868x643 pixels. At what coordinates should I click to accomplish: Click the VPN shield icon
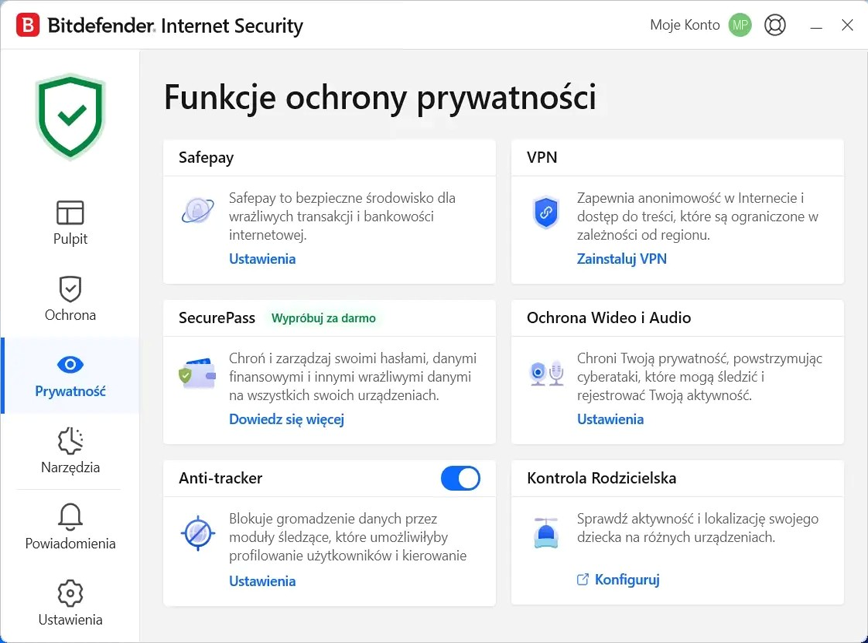(x=546, y=212)
